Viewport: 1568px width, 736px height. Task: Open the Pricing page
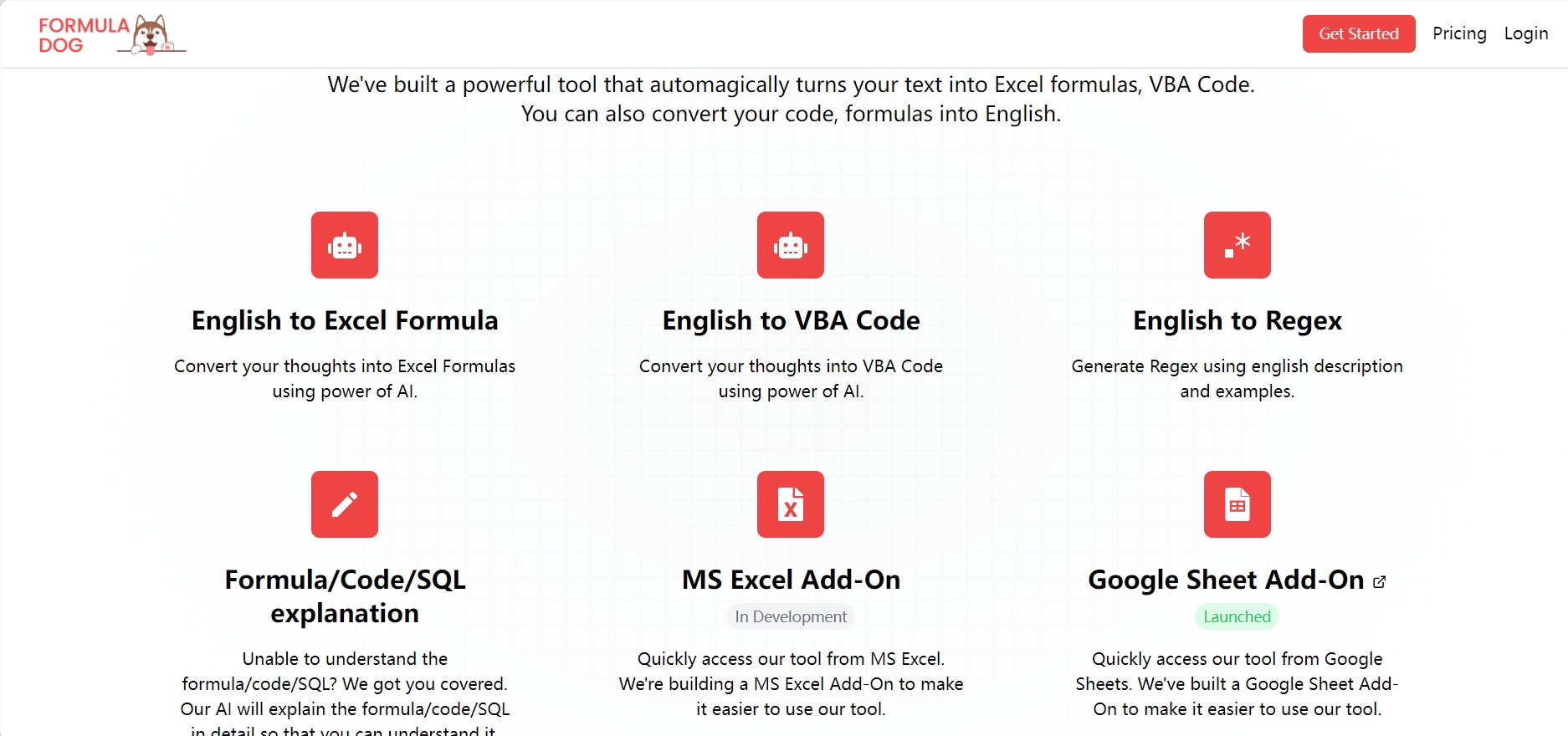[x=1459, y=33]
